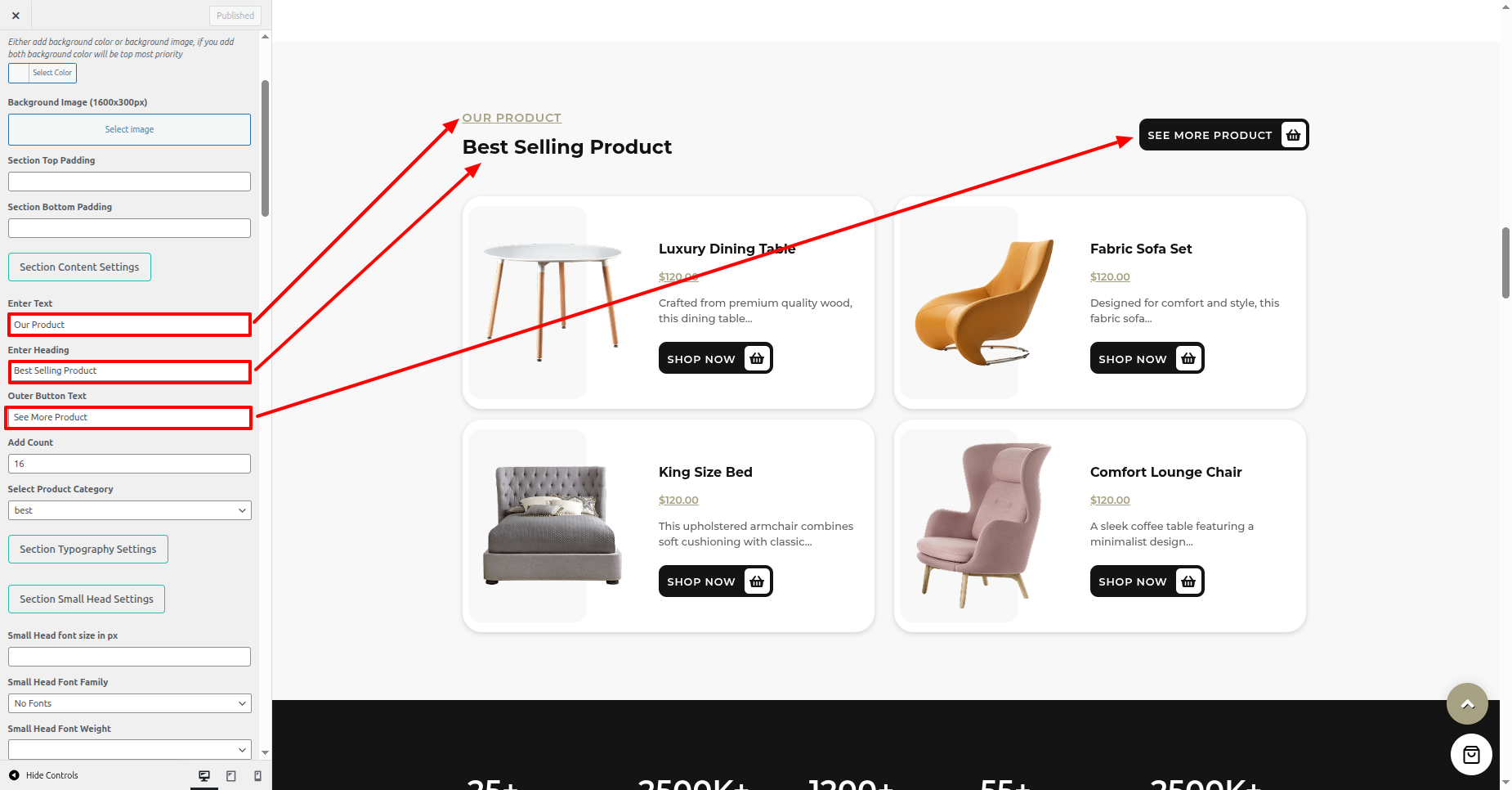
Task: Click the scroll-to-top arrow button
Action: (x=1467, y=703)
